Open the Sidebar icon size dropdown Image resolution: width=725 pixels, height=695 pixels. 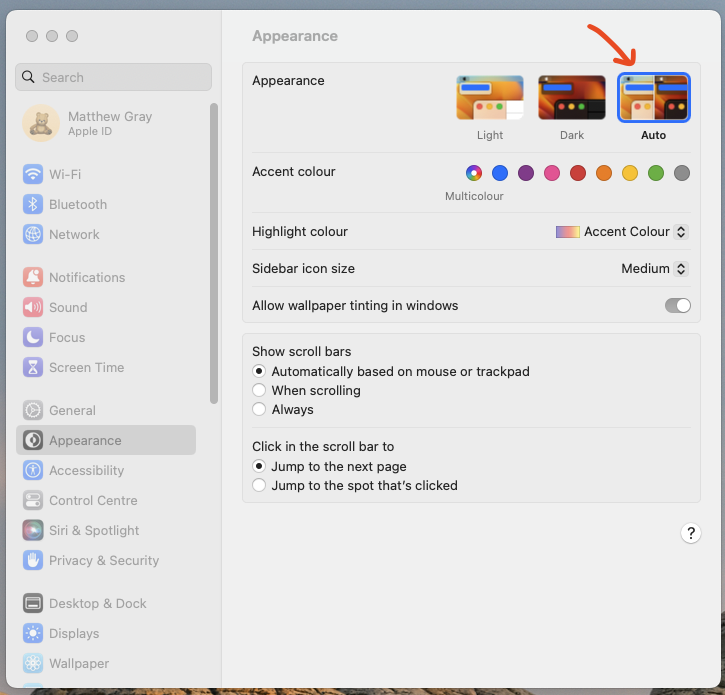tap(654, 268)
